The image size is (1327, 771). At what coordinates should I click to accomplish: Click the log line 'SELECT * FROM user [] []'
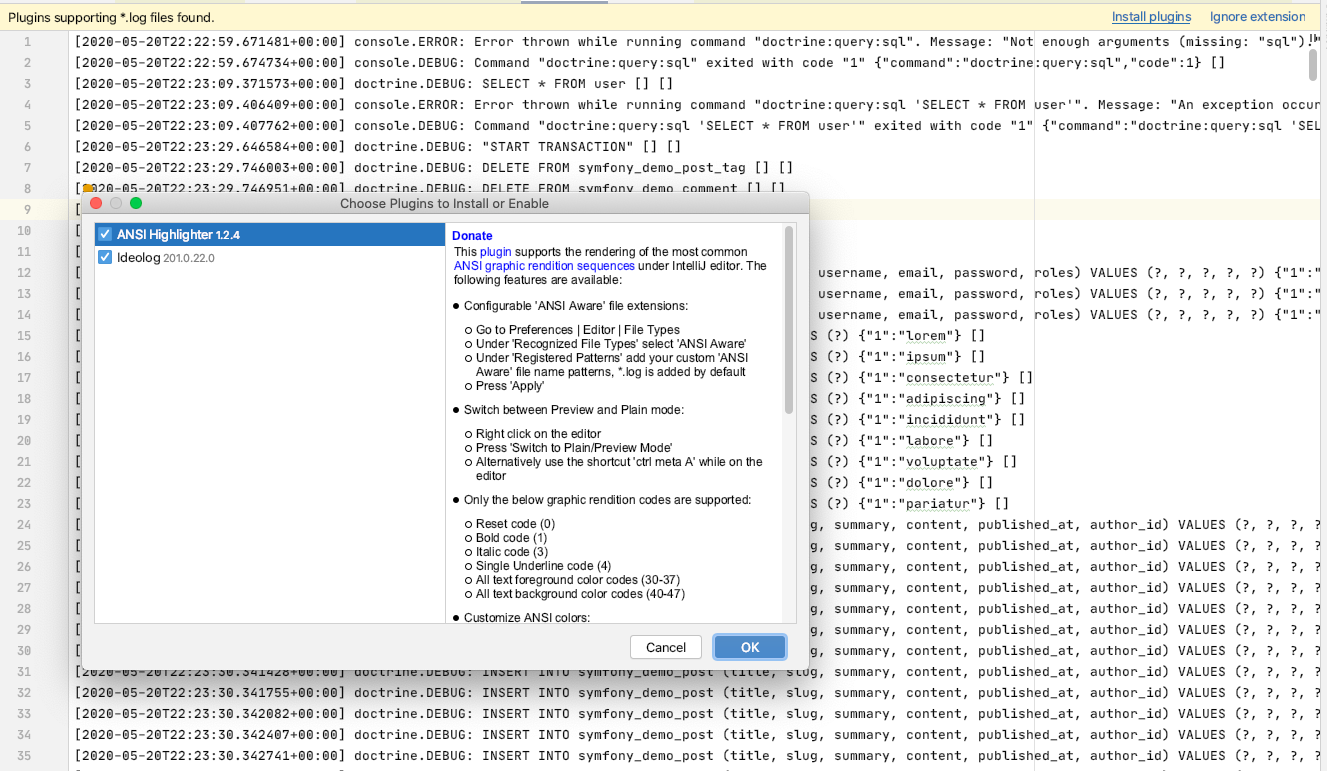(x=373, y=84)
